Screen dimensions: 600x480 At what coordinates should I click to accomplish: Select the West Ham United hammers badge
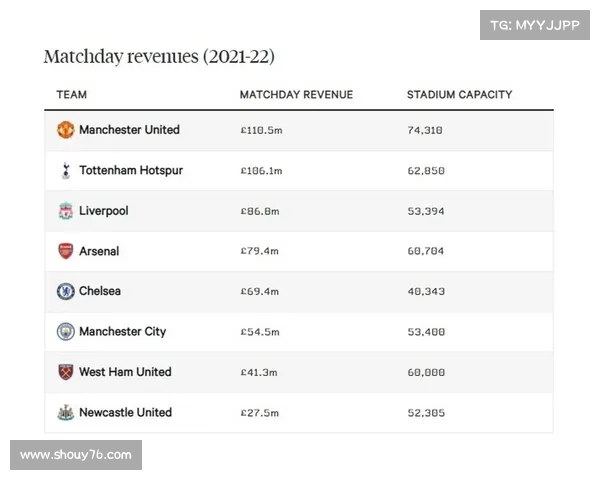66,372
